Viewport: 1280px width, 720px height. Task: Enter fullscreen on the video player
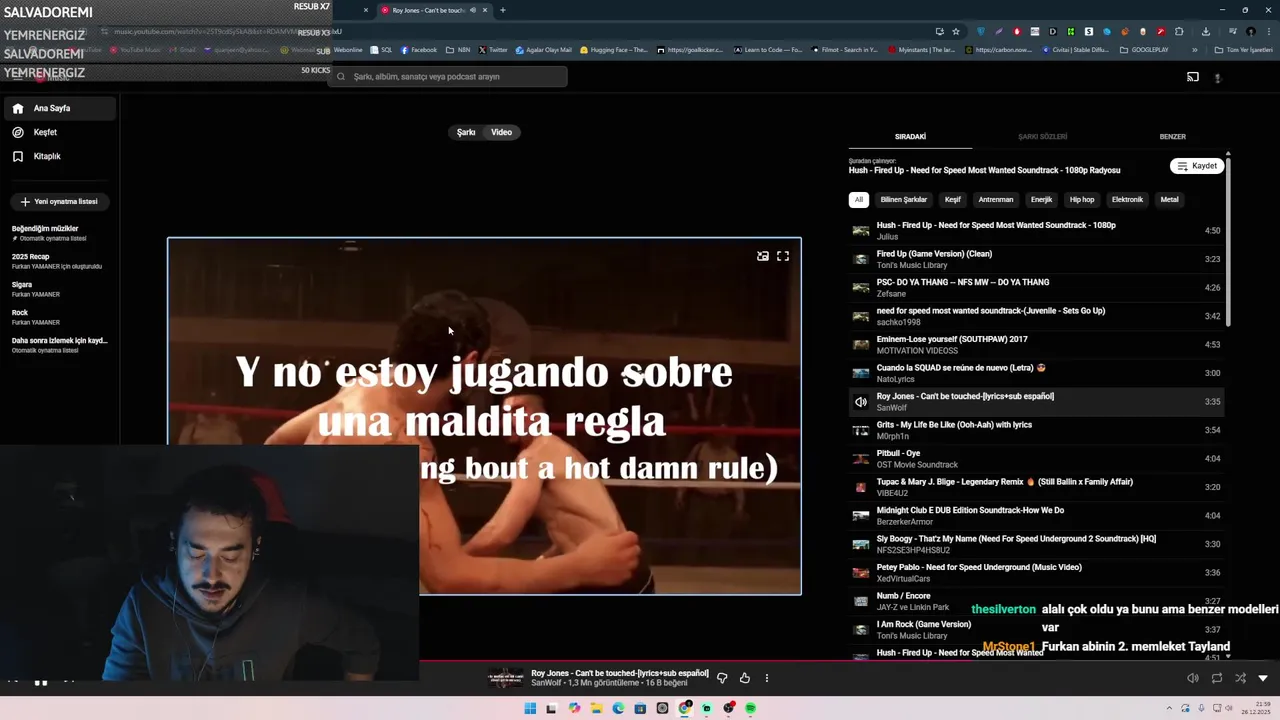(783, 256)
